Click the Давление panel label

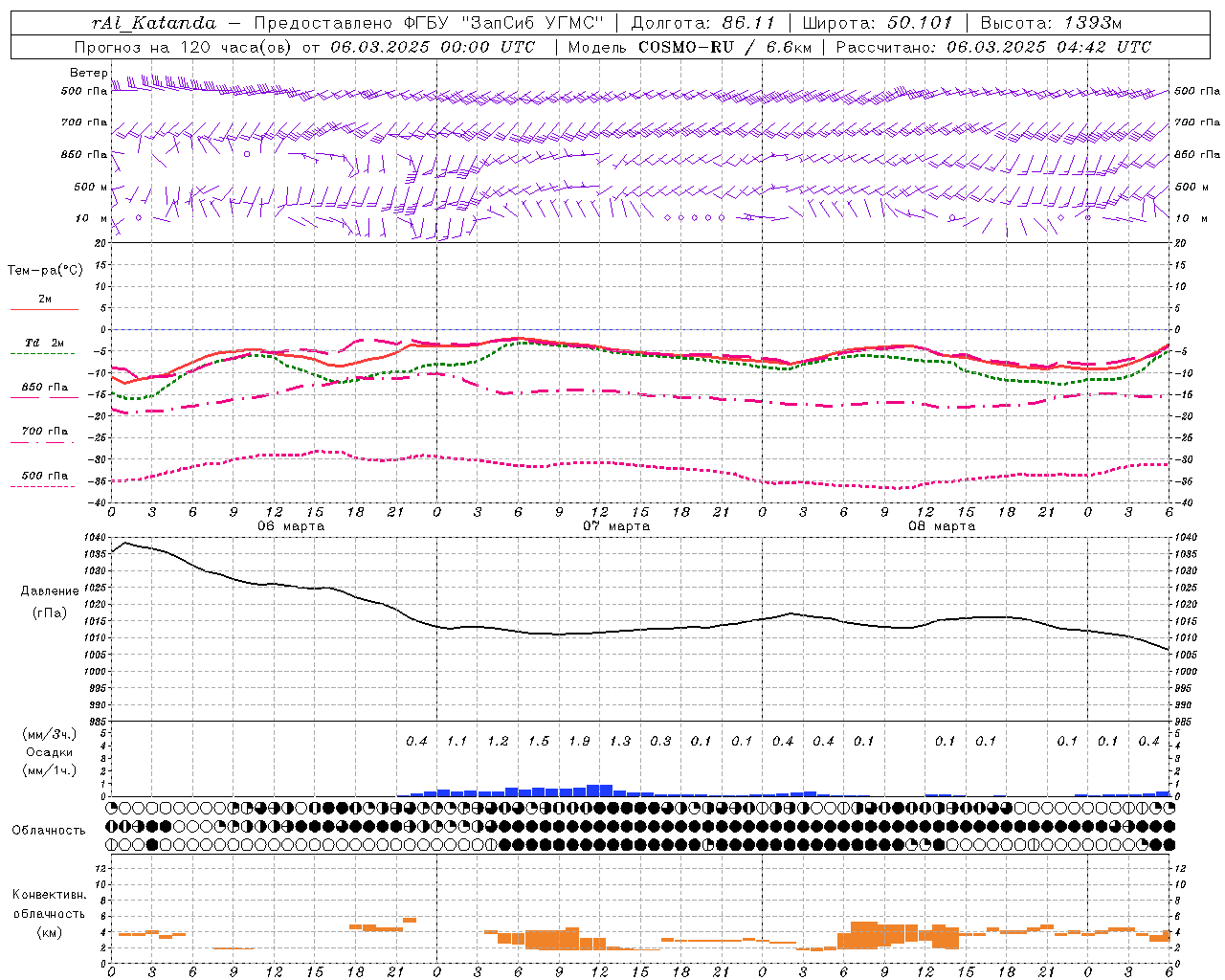point(50,591)
